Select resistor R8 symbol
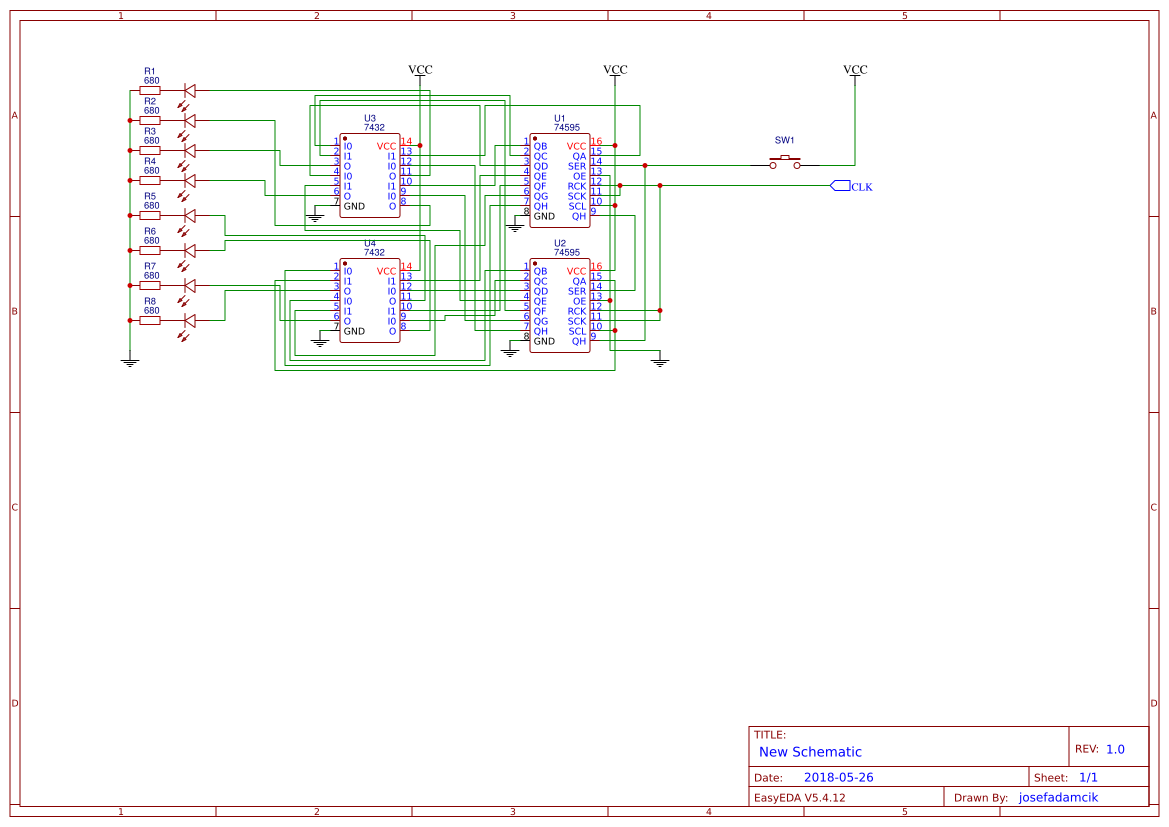Screen dimensions: 1169x827 [x=150, y=321]
